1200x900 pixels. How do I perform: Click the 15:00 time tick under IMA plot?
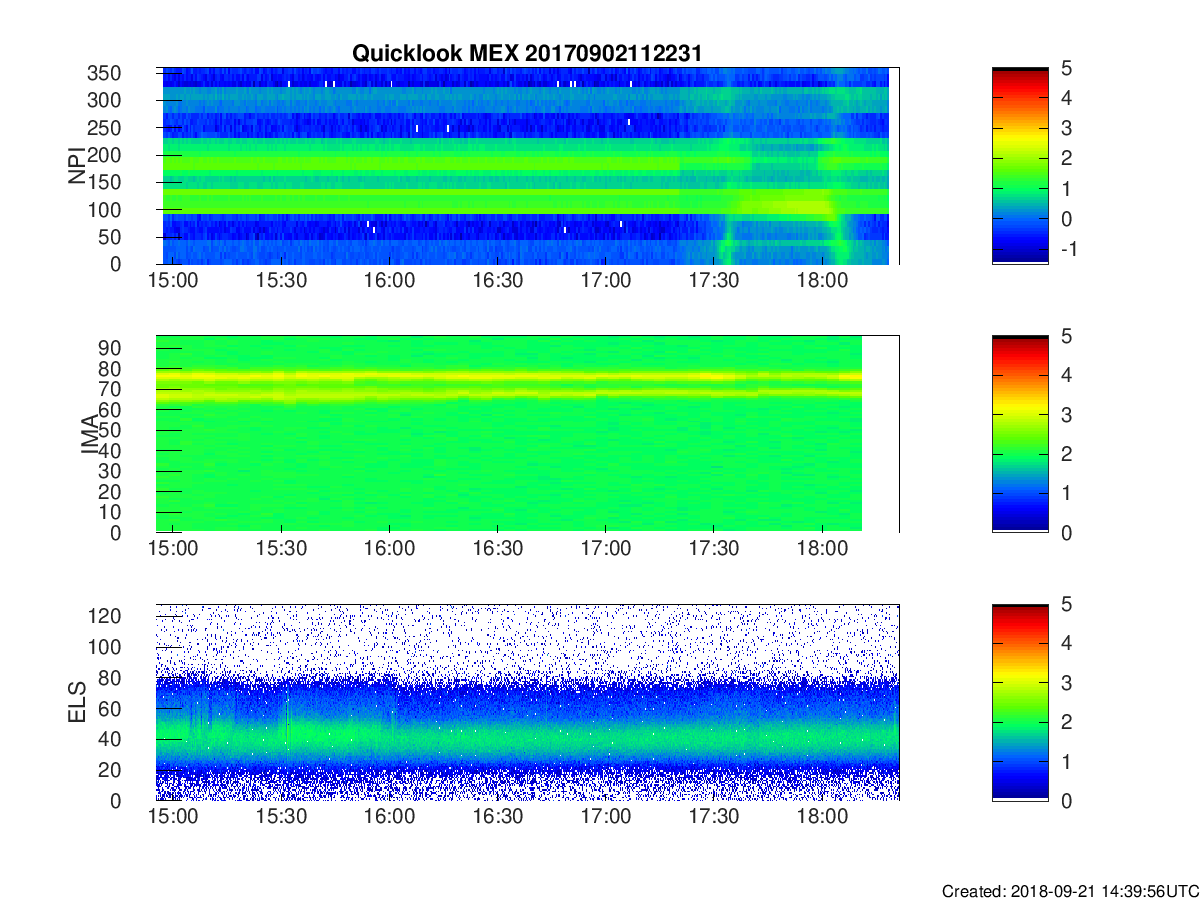(173, 551)
